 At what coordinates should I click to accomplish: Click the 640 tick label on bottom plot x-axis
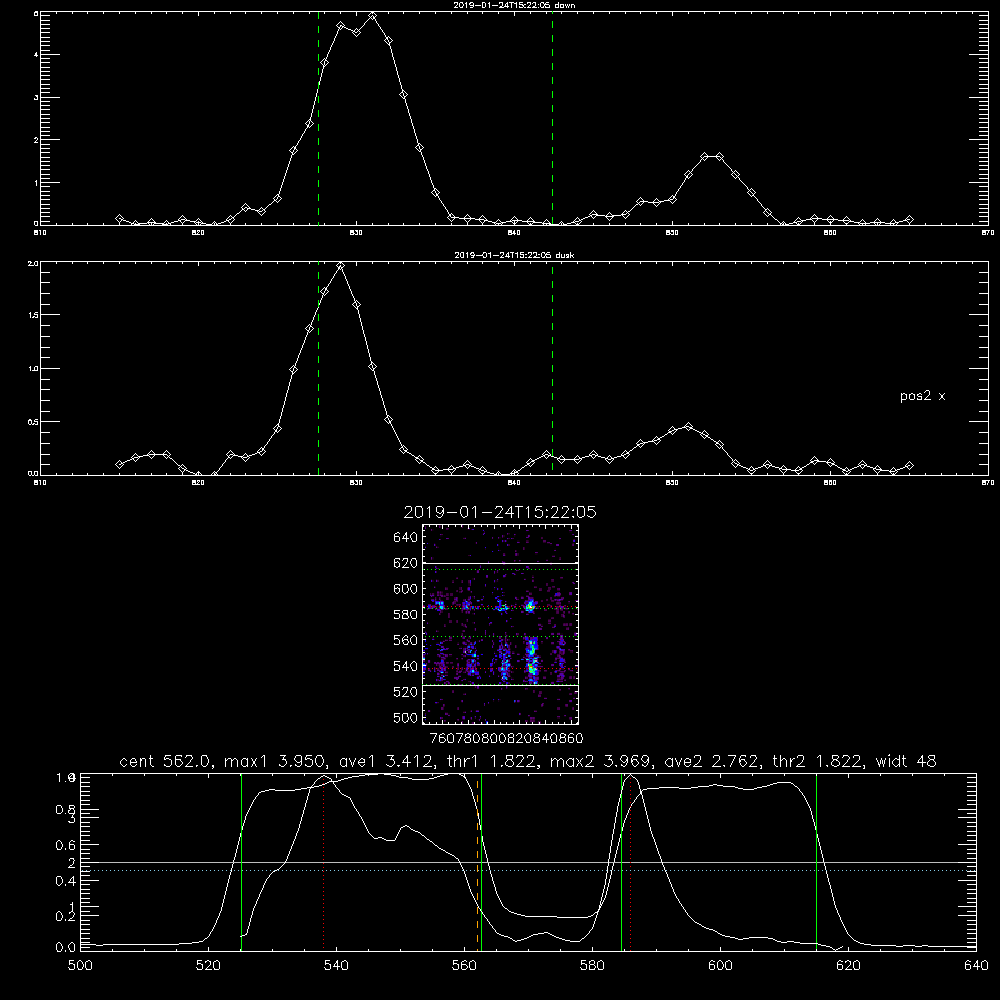tap(976, 966)
